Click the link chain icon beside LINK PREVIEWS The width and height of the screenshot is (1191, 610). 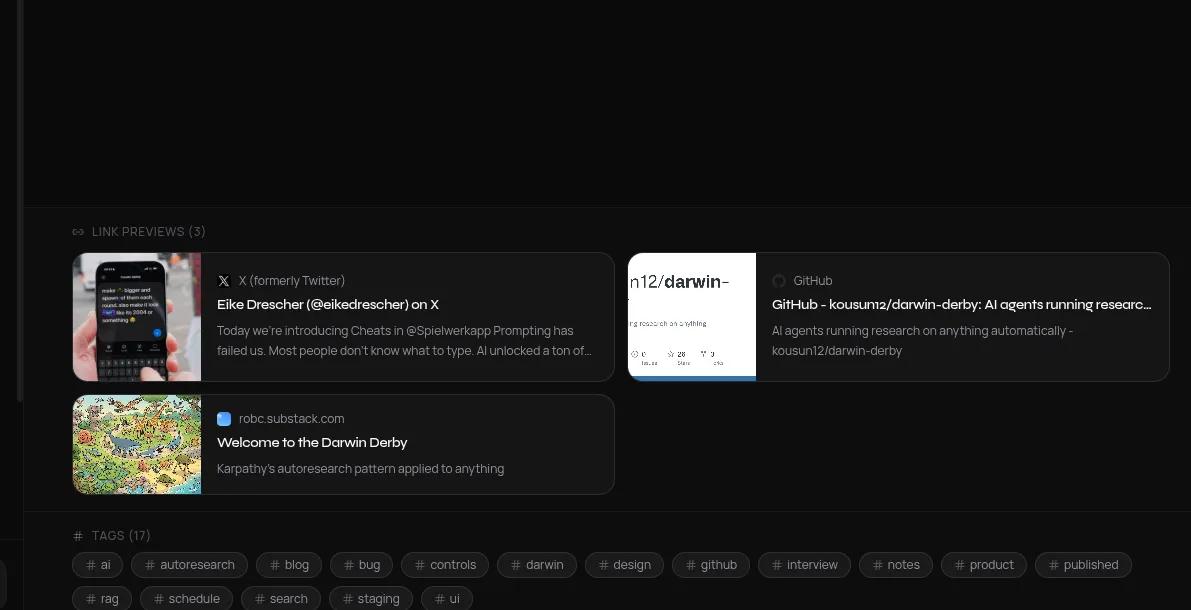point(78,231)
